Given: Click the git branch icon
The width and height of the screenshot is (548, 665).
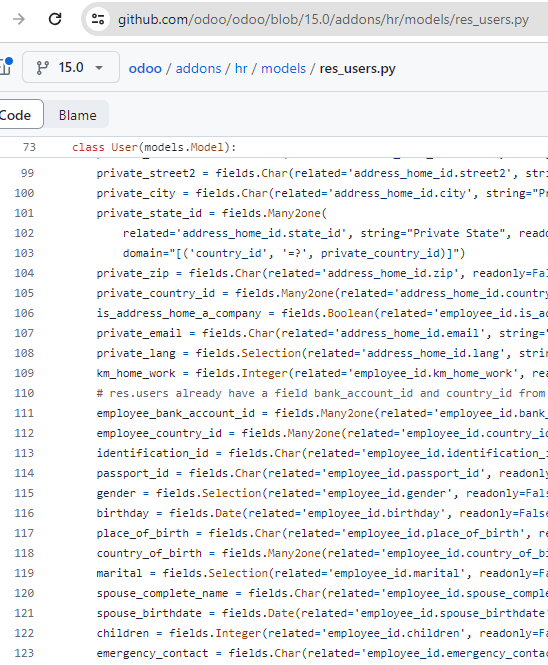Looking at the screenshot, I should [x=42, y=67].
